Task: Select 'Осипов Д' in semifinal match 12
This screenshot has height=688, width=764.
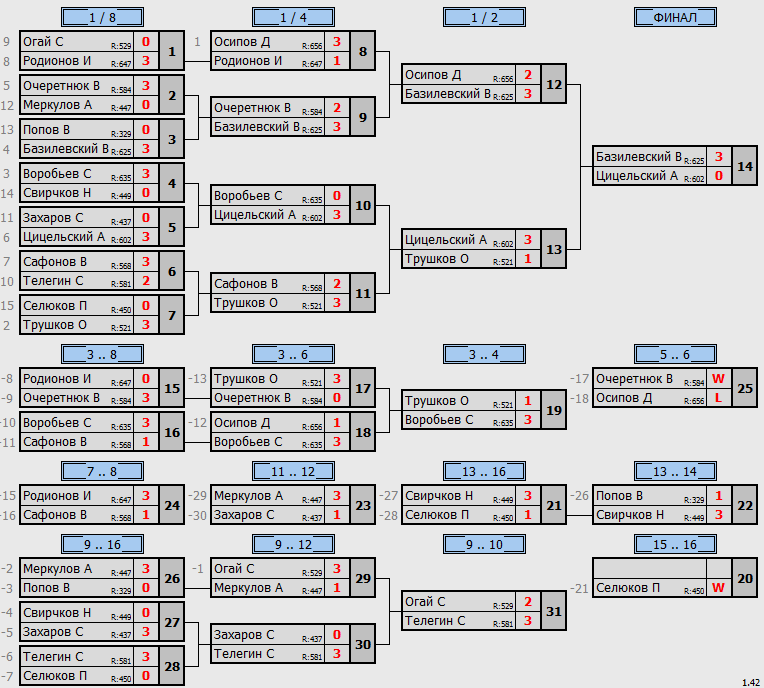Action: [x=433, y=75]
